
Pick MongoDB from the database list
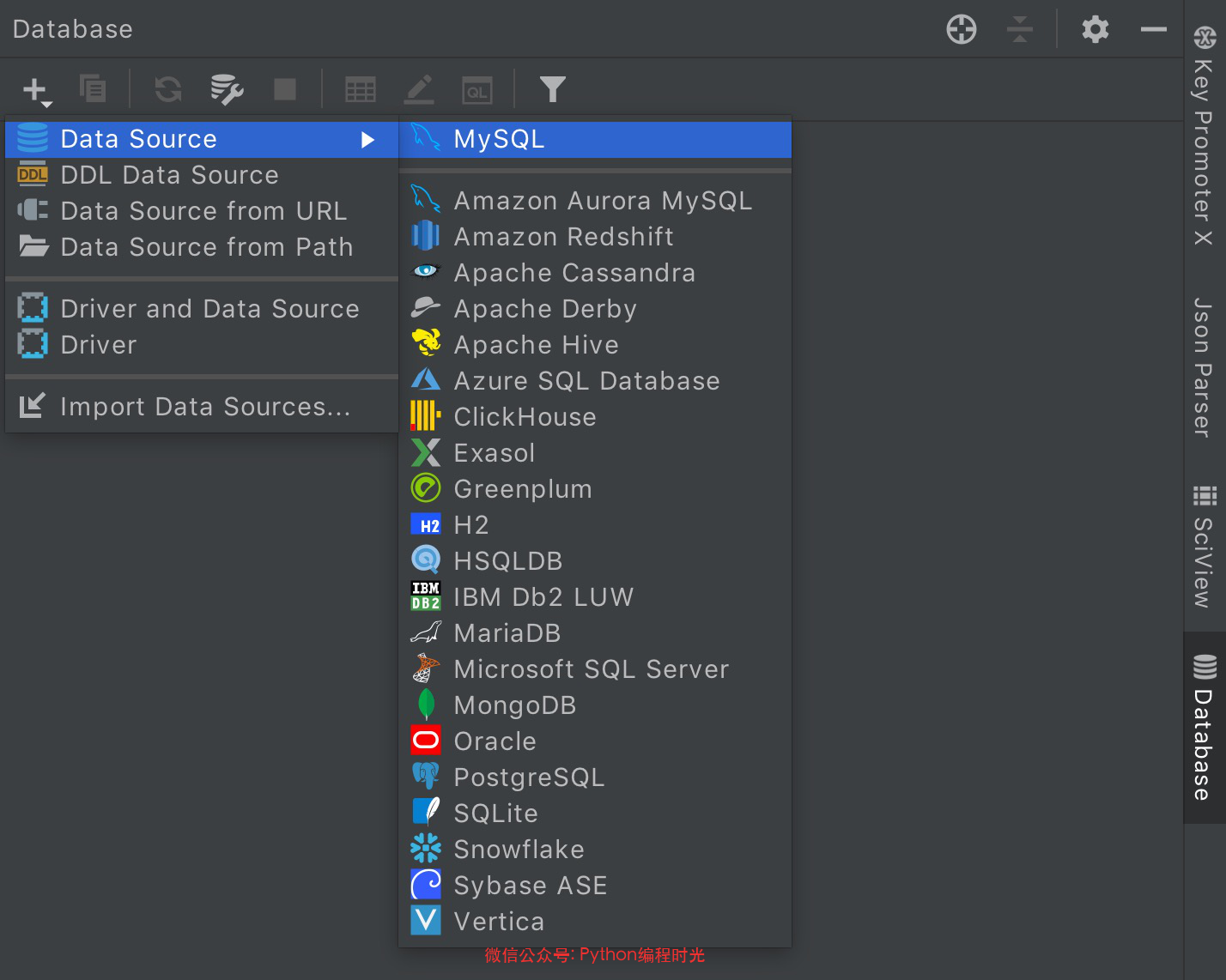click(514, 705)
